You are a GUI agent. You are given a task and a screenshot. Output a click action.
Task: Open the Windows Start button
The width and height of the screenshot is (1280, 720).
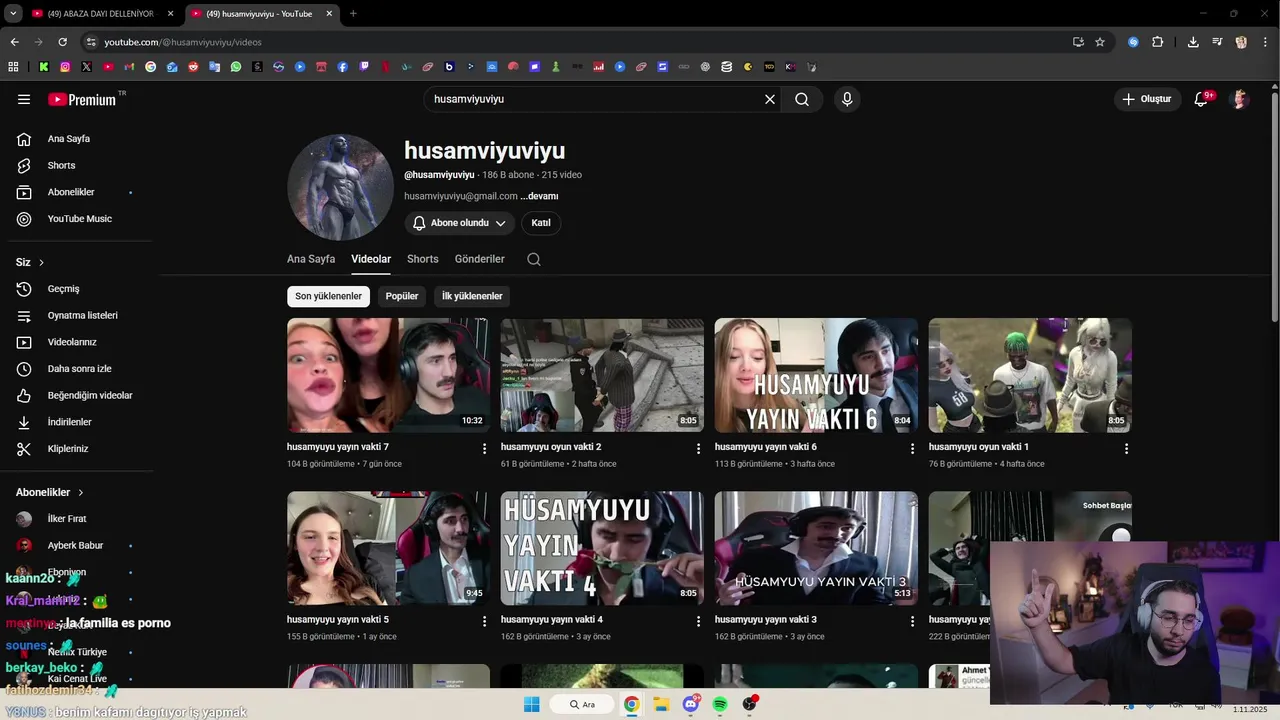[x=532, y=704]
